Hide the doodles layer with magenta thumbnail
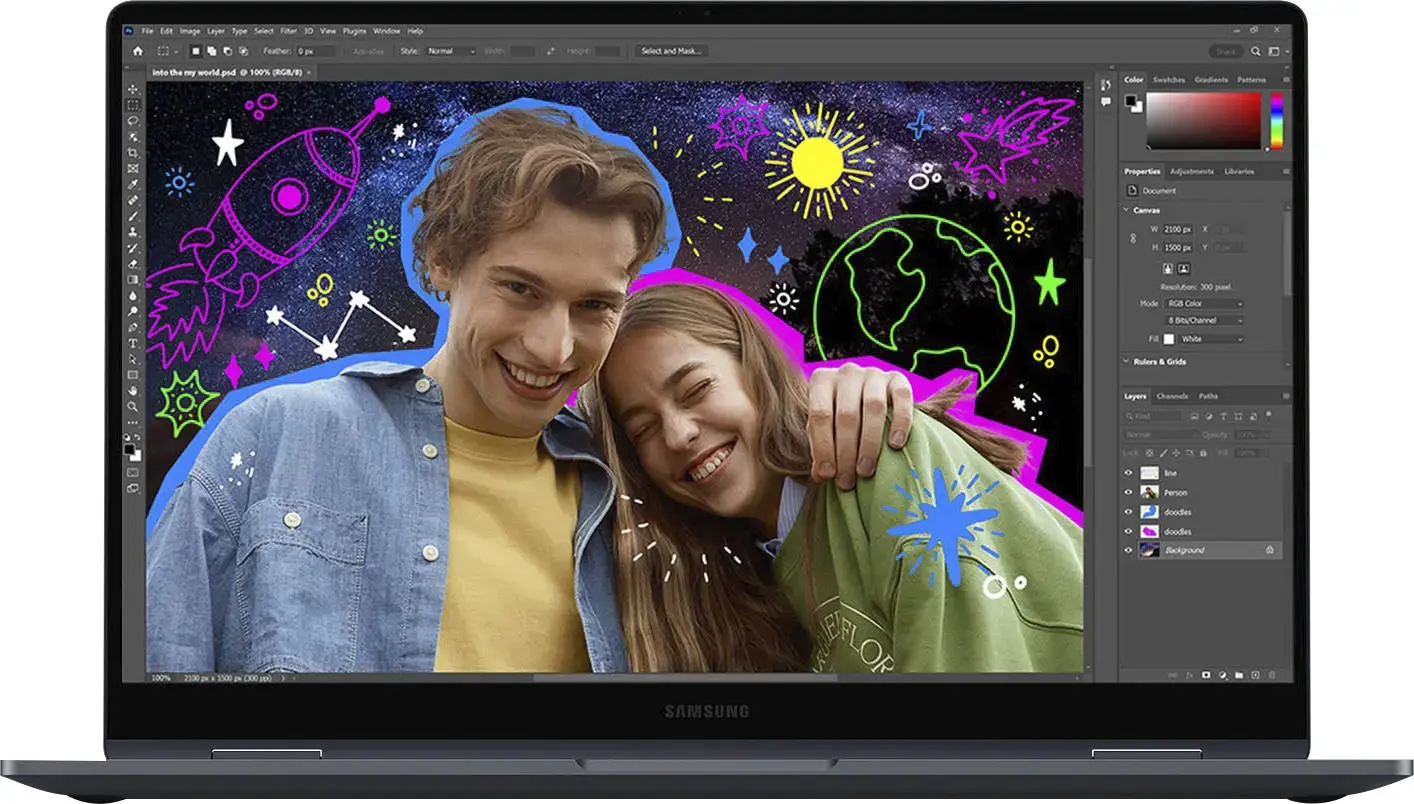This screenshot has width=1414, height=804. [1128, 531]
